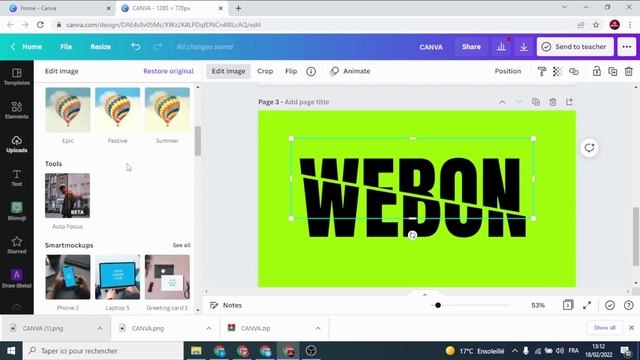The image size is (640, 360).
Task: Open CANVA (1).png download options chevron
Action: pyautogui.click(x=100, y=328)
